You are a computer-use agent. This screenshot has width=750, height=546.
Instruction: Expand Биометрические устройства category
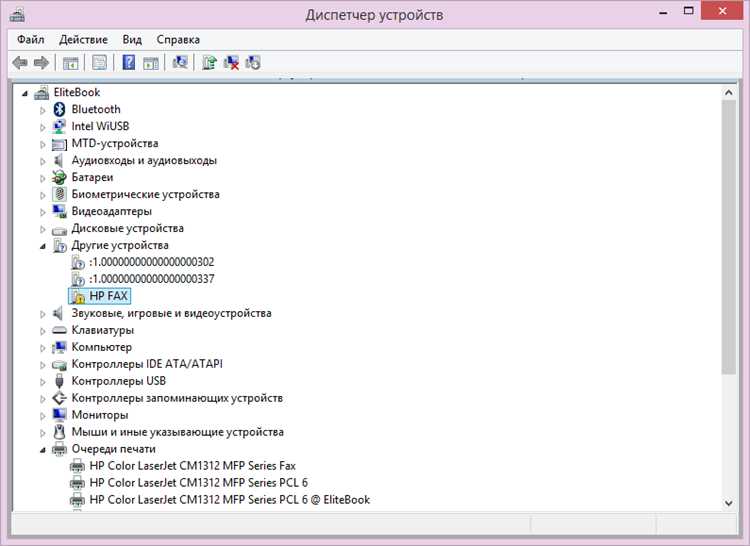(43, 195)
